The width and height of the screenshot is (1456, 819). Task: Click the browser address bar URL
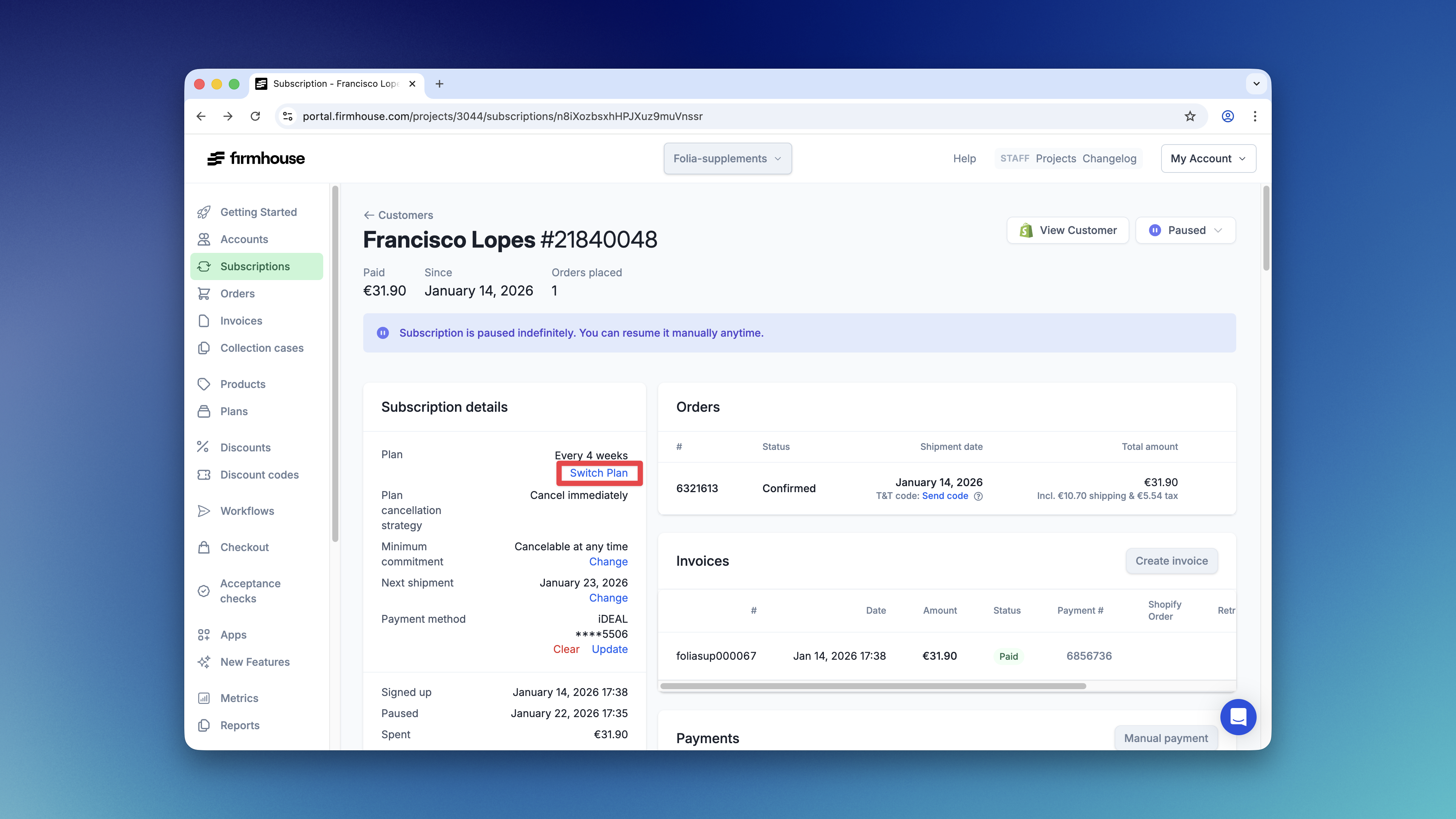click(x=502, y=116)
